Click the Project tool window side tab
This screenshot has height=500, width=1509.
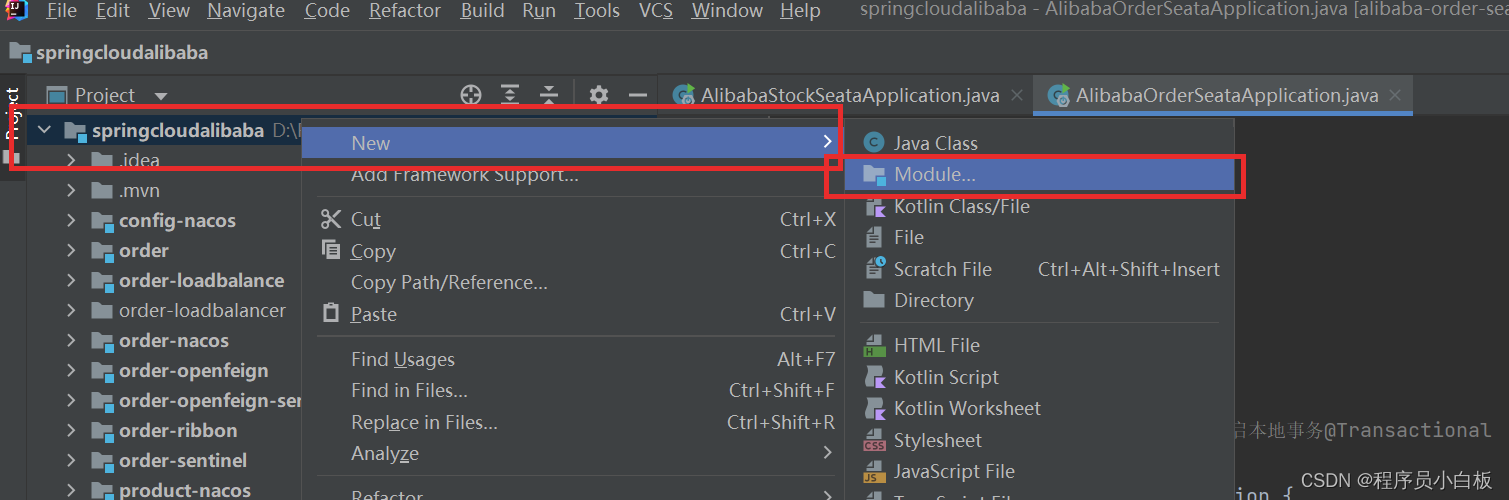click(13, 125)
